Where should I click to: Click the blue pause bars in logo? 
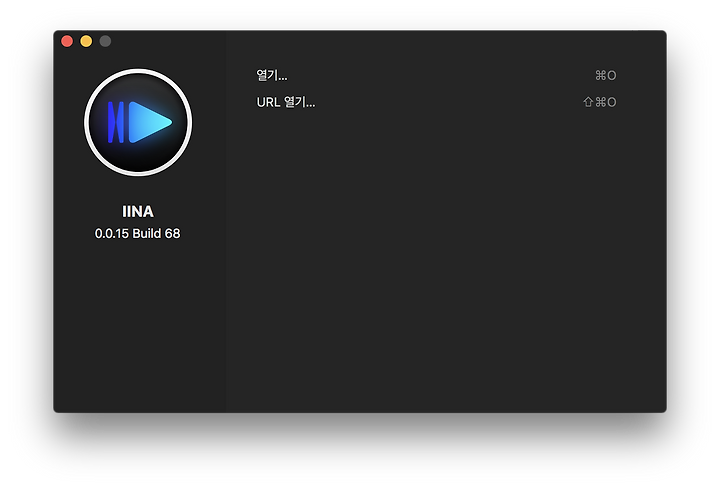(x=116, y=122)
